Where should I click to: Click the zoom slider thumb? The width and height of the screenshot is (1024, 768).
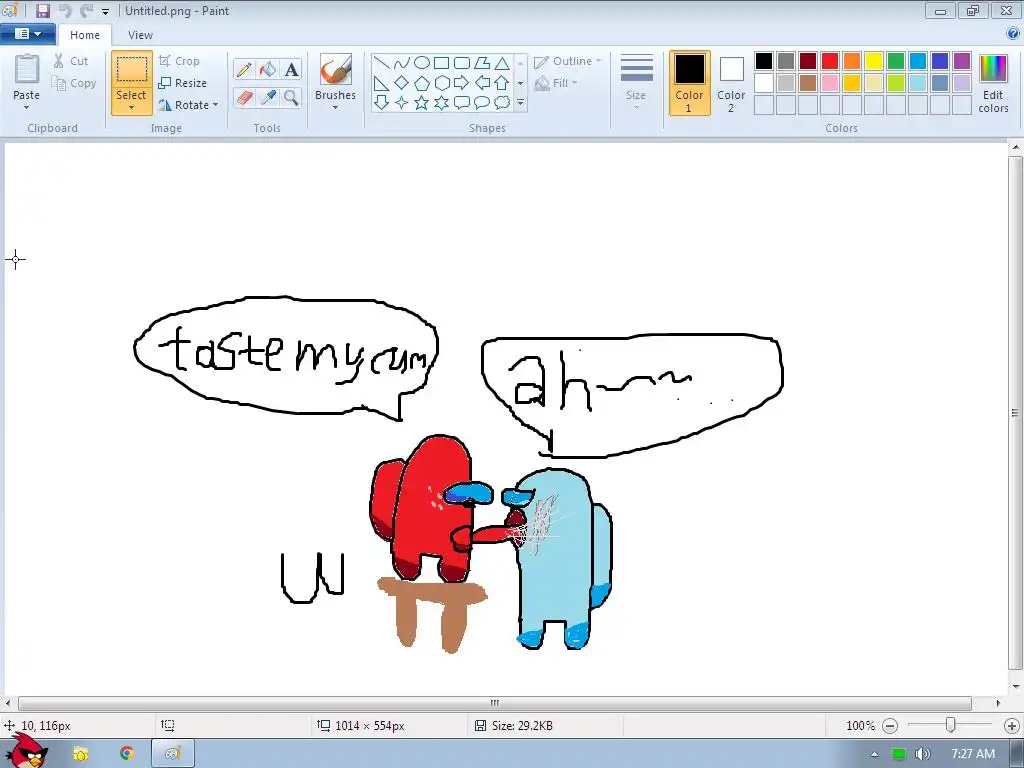click(951, 725)
